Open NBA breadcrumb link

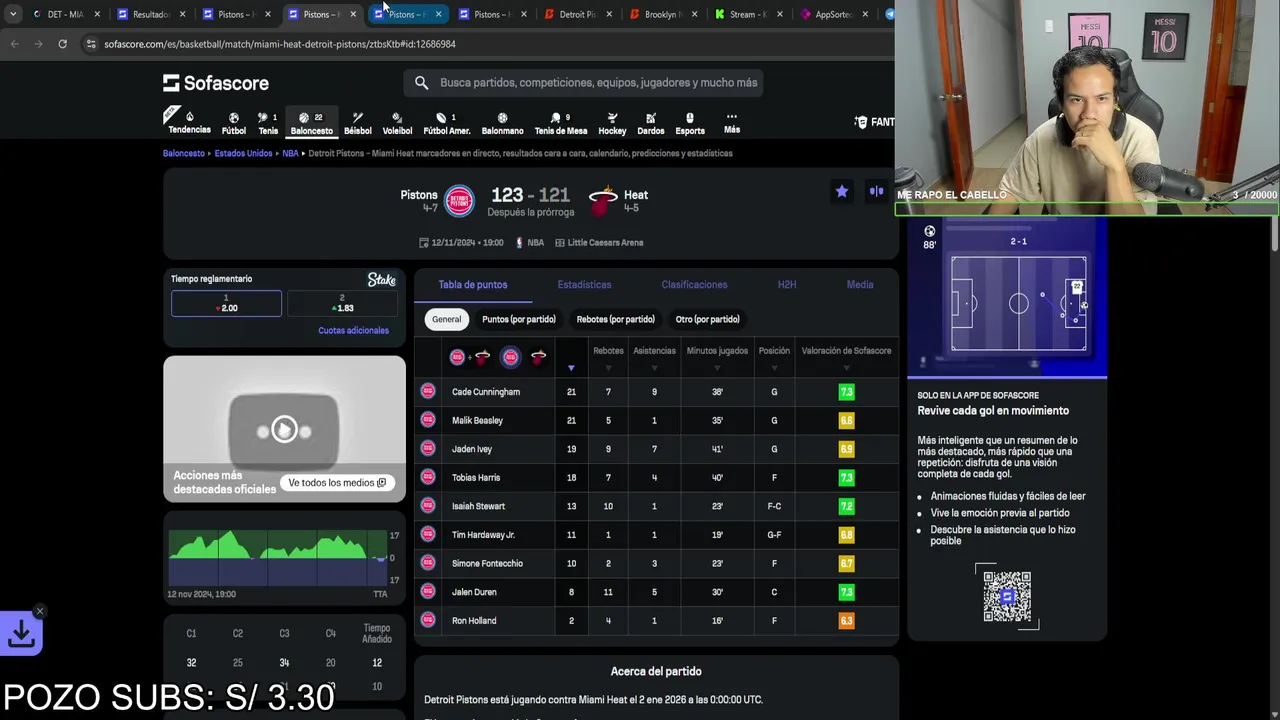tap(290, 153)
